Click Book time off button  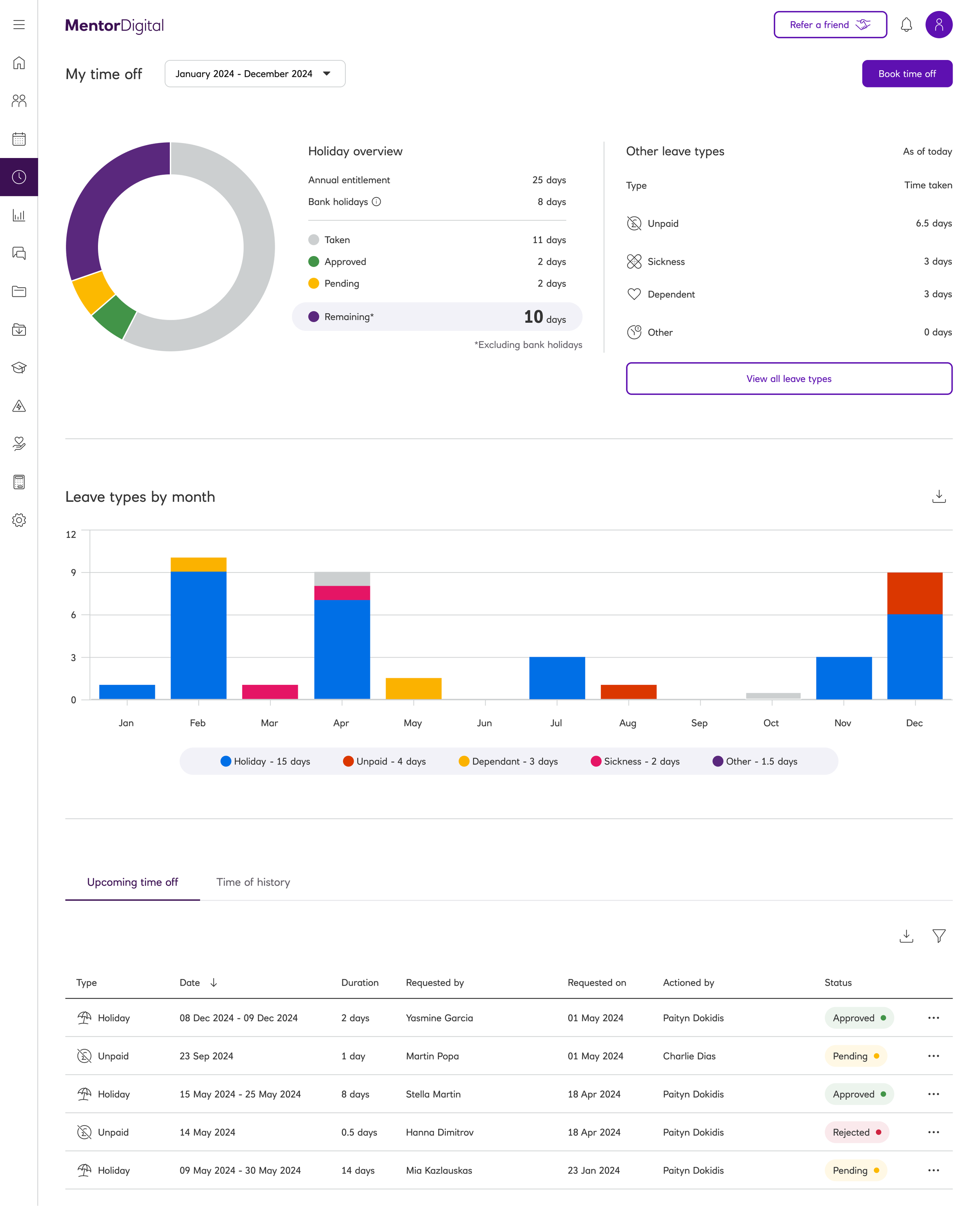907,74
